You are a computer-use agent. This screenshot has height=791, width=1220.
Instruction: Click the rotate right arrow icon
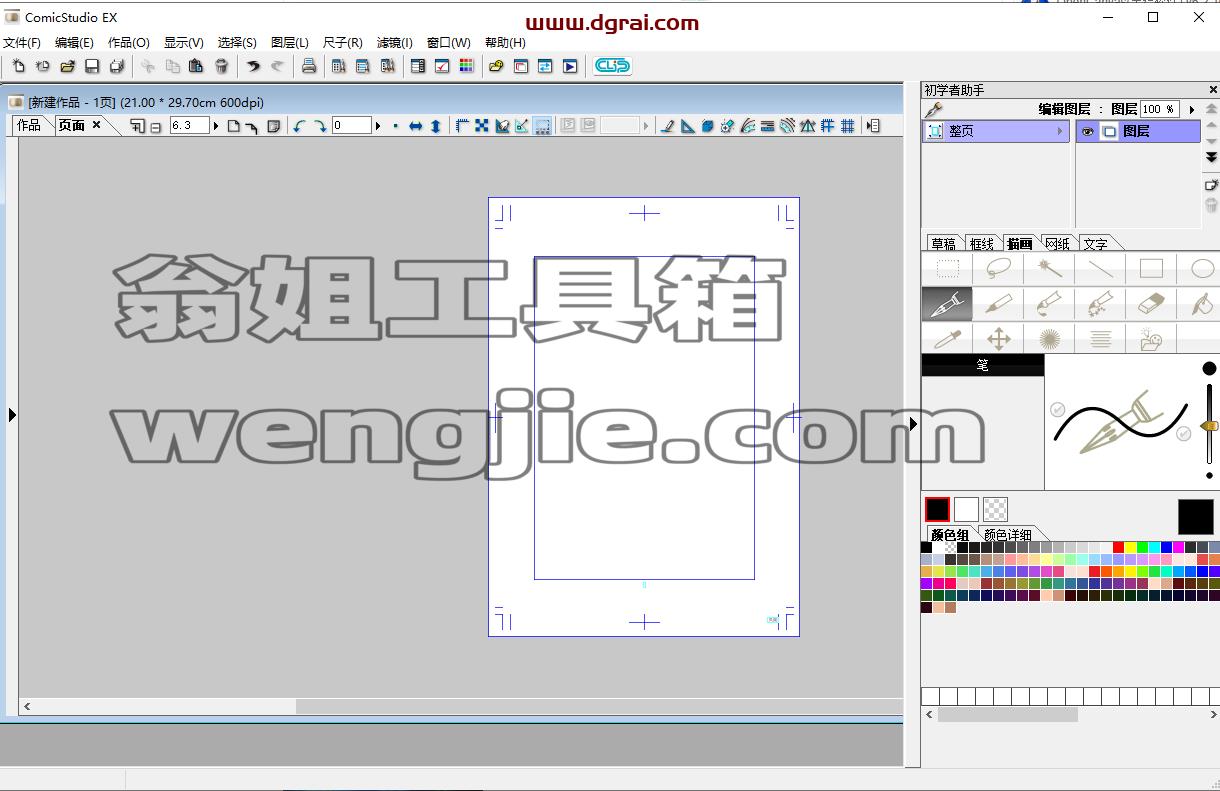(320, 126)
